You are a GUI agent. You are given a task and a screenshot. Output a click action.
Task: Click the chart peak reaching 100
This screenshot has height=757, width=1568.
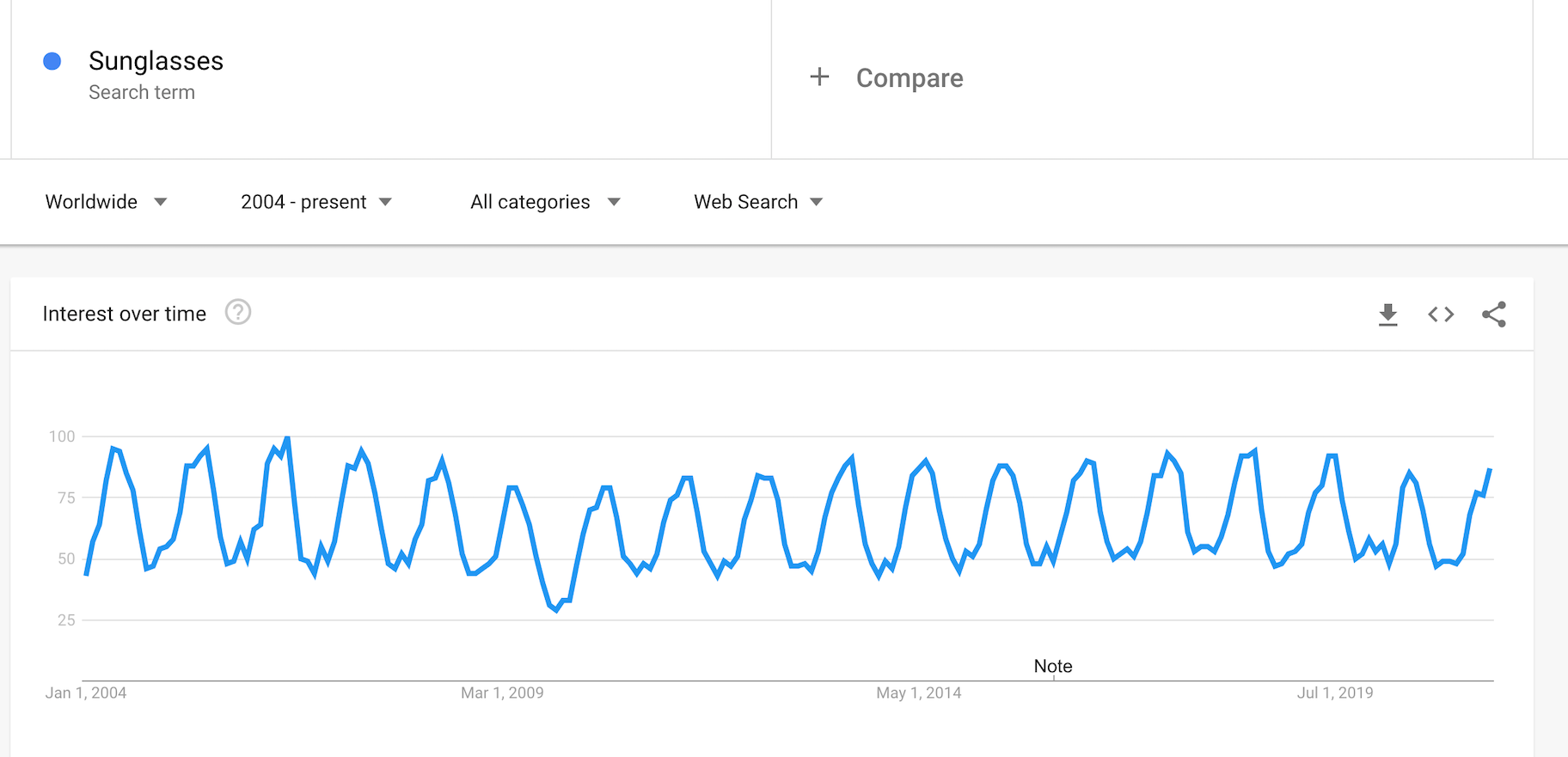point(287,438)
